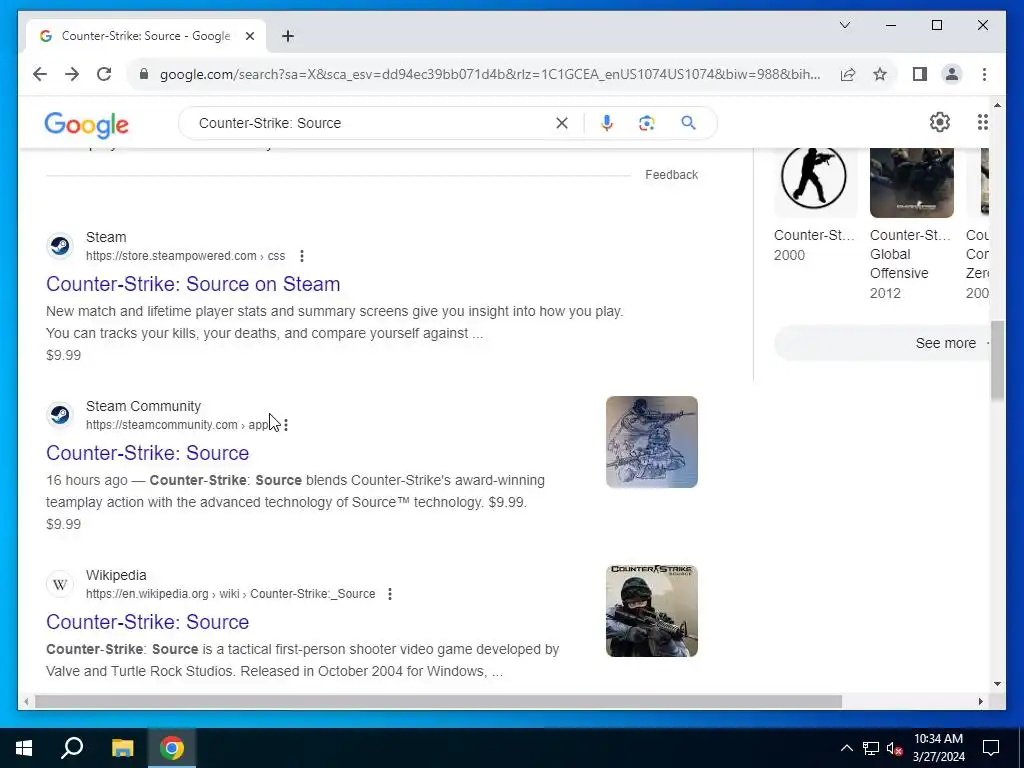The height and width of the screenshot is (768, 1024).
Task: Open Google apps grid
Action: tap(982, 122)
